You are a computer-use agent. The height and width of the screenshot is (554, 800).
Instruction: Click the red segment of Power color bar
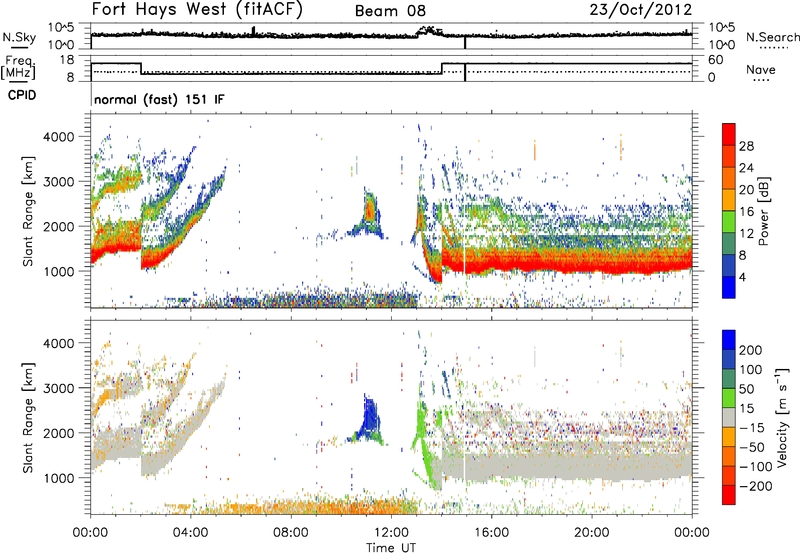pos(729,134)
